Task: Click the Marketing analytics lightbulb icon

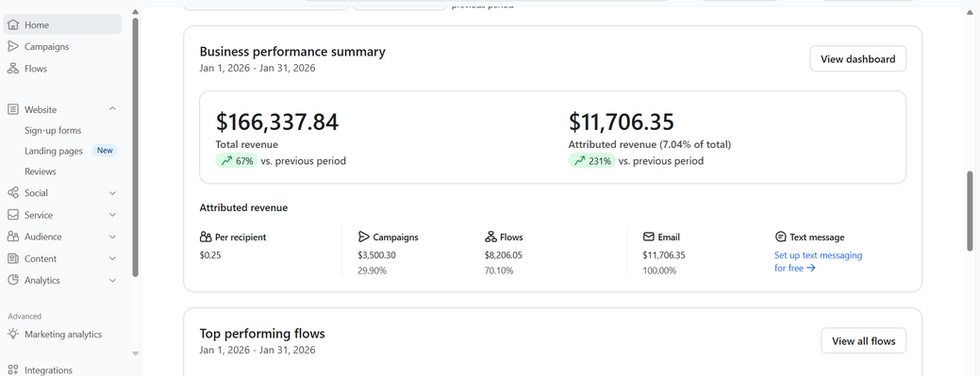Action: [13, 334]
